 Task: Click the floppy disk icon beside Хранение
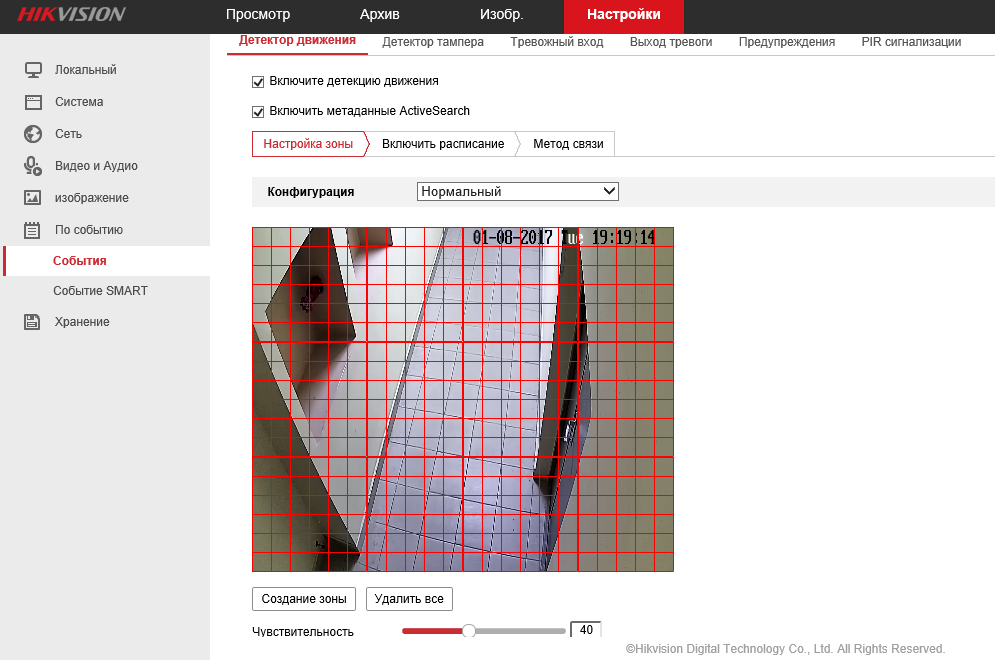[x=32, y=322]
